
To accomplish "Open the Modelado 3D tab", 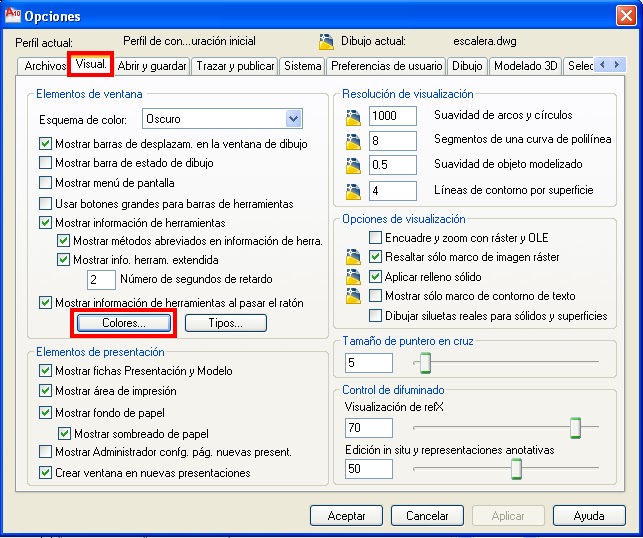I will click(x=525, y=66).
